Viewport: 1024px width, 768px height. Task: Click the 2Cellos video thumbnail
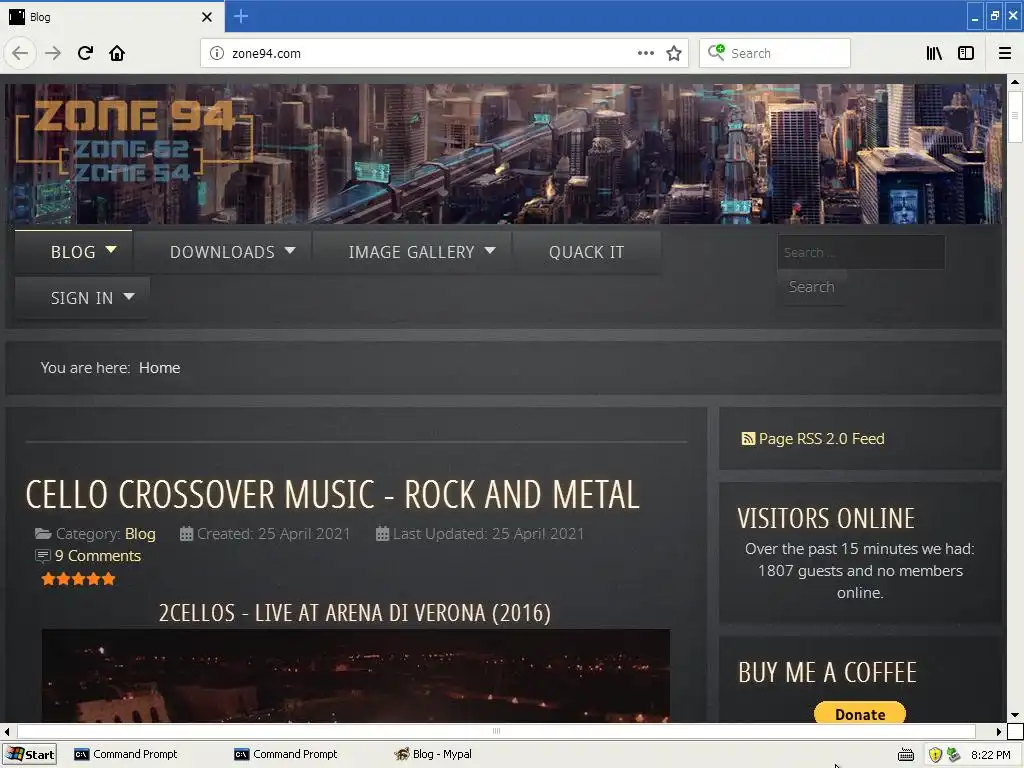[x=356, y=676]
